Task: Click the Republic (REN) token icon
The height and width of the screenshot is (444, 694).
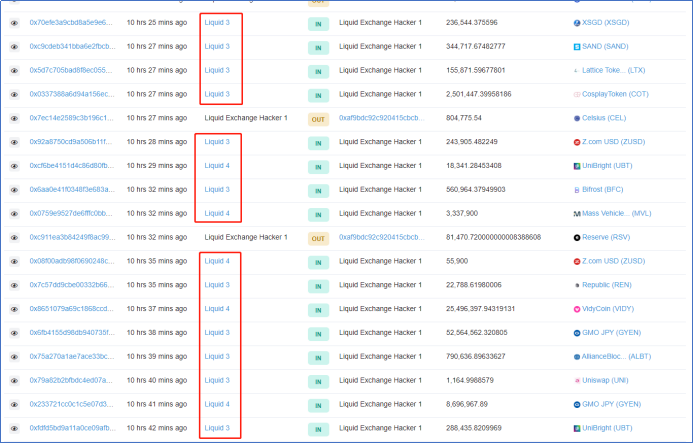Action: [x=577, y=285]
